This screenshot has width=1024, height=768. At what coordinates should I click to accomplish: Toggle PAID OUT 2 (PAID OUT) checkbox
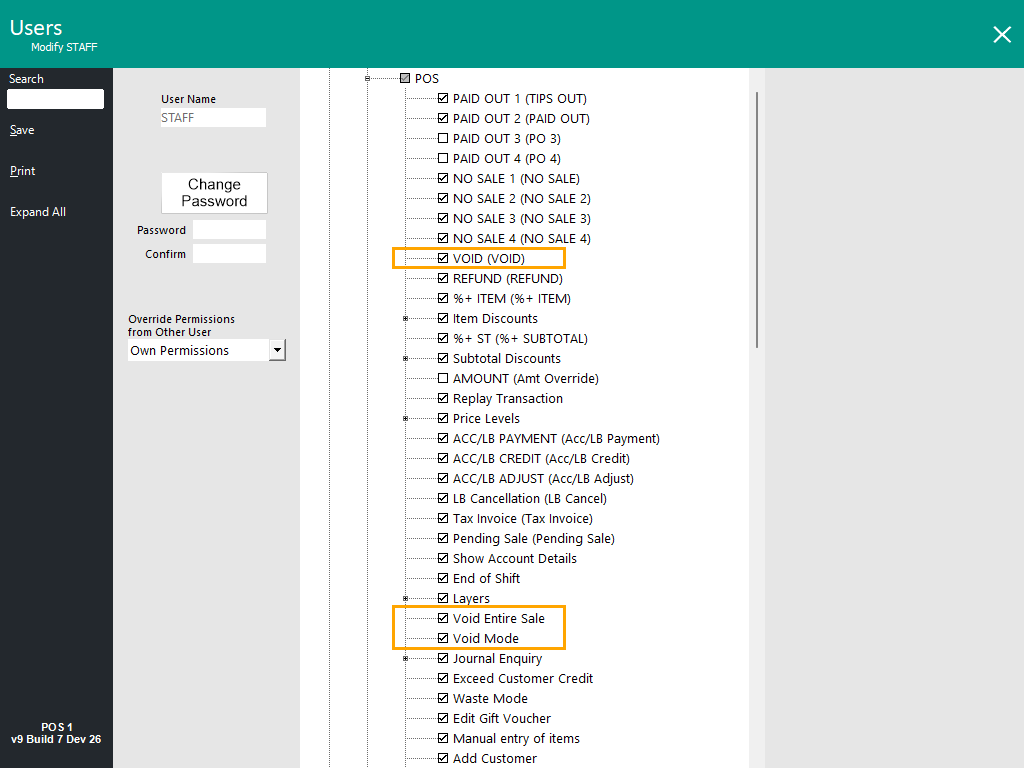443,118
